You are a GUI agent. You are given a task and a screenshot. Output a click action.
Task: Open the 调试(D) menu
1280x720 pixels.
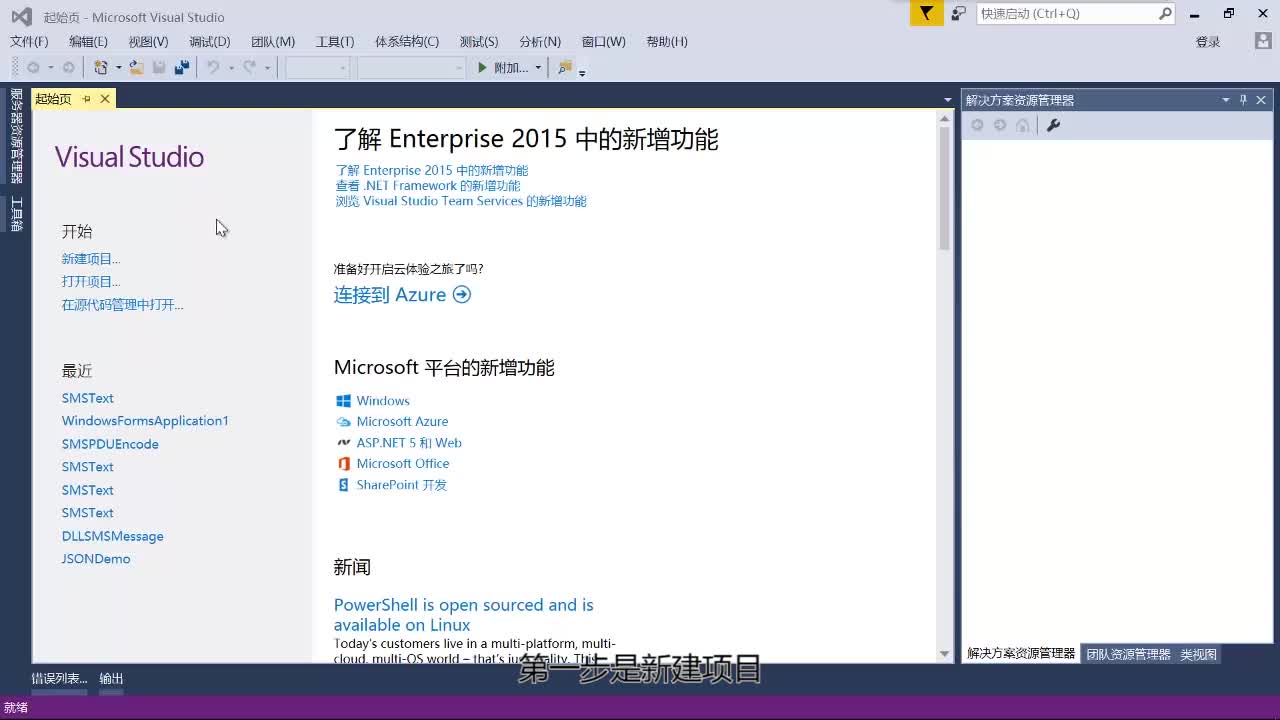[209, 41]
